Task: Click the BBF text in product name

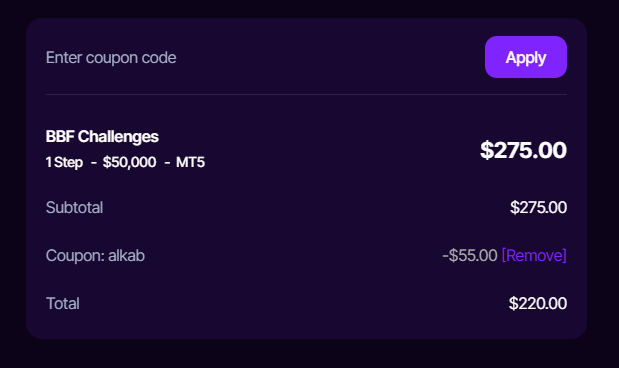Action: pos(60,137)
